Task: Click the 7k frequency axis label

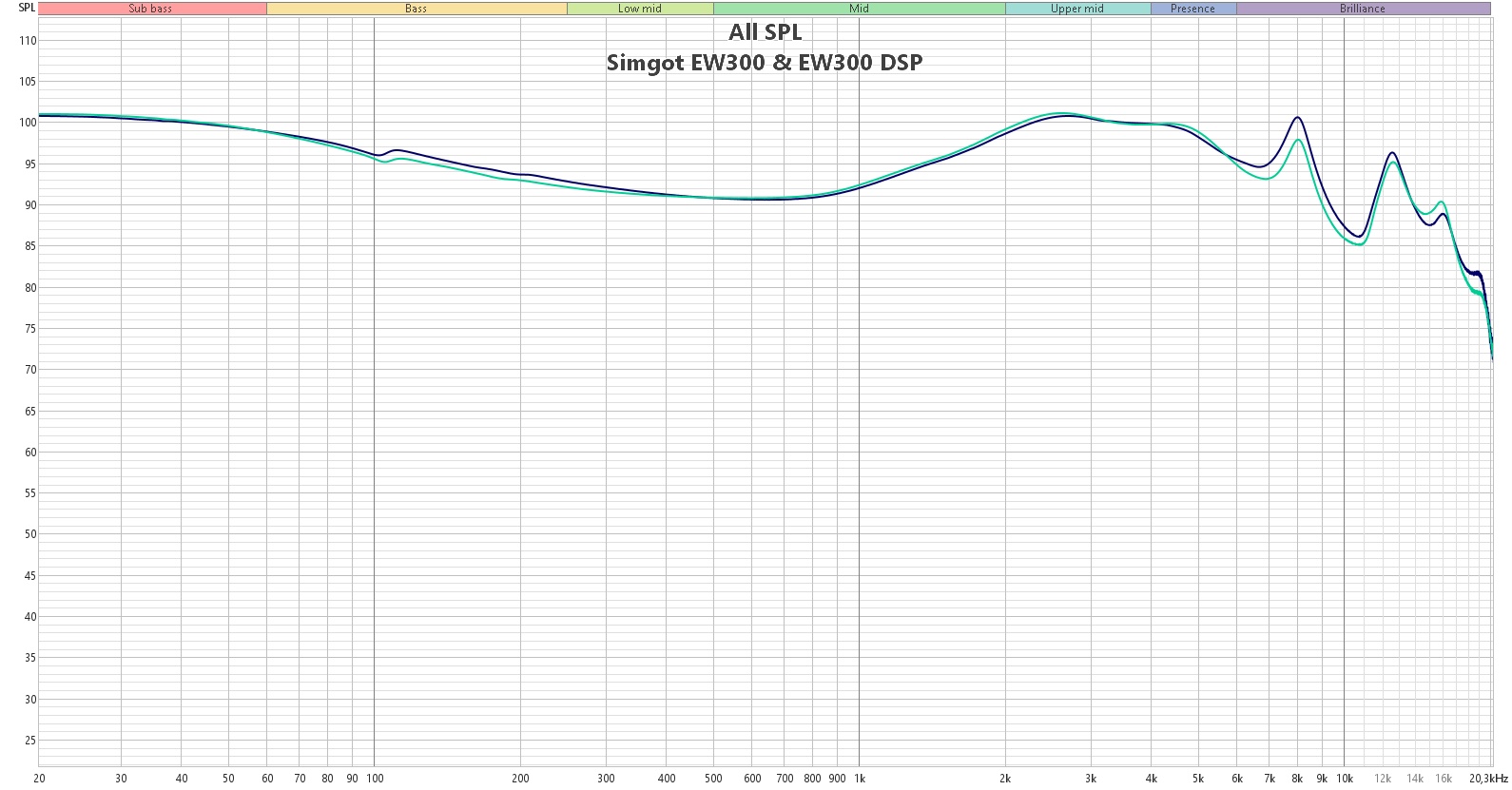Action: pyautogui.click(x=1270, y=779)
